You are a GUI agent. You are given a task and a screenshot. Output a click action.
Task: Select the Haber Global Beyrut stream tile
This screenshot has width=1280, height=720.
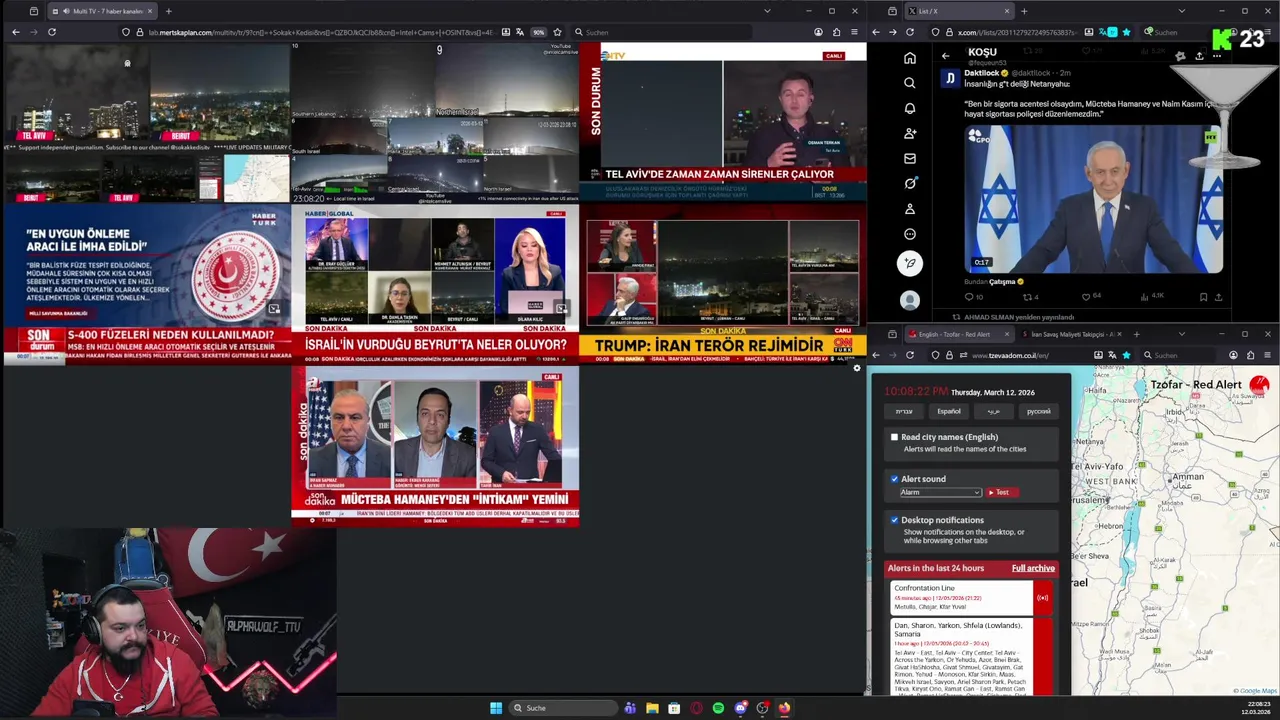point(435,284)
